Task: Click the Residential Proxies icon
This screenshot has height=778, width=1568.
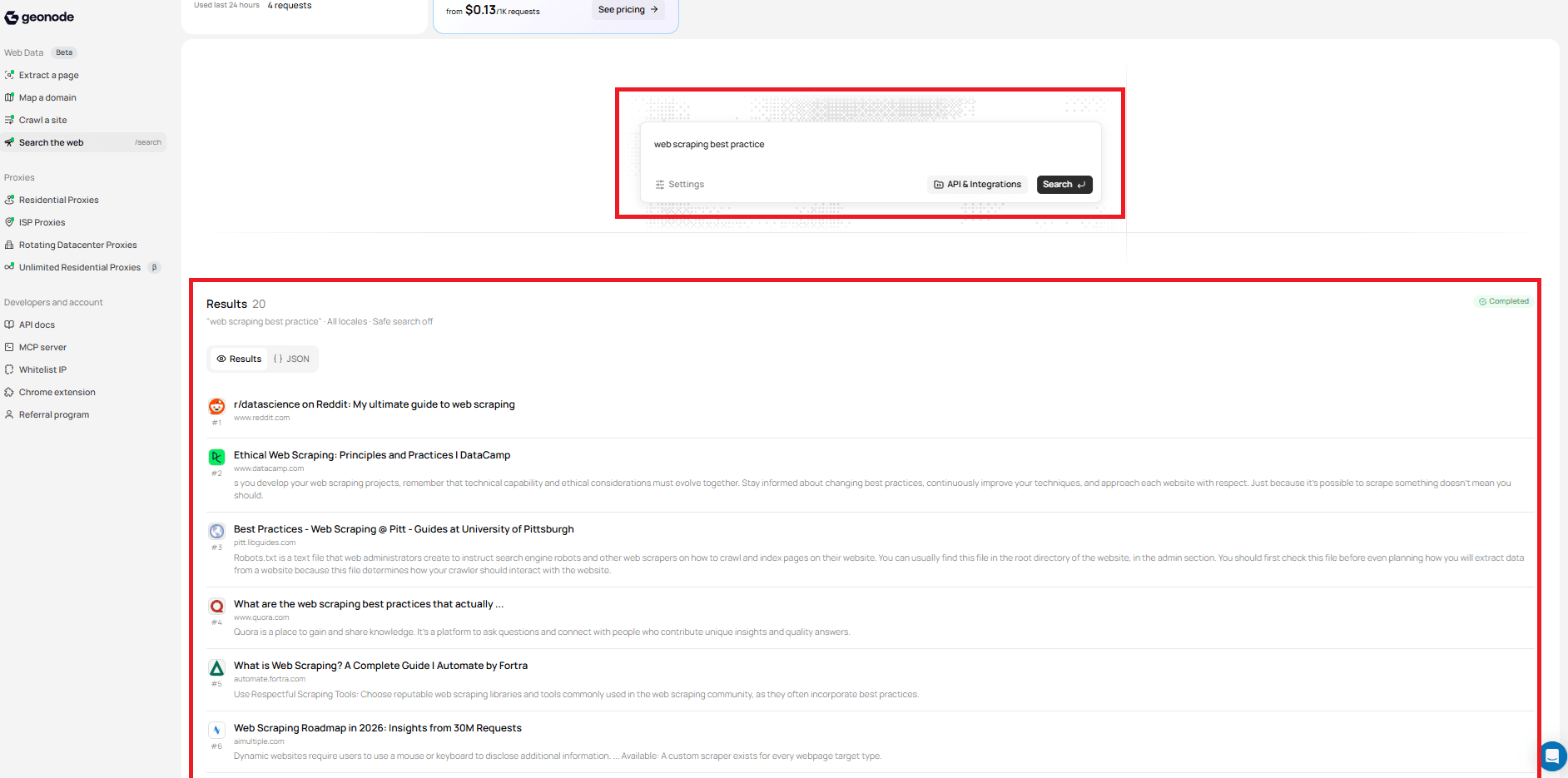Action: 9,200
